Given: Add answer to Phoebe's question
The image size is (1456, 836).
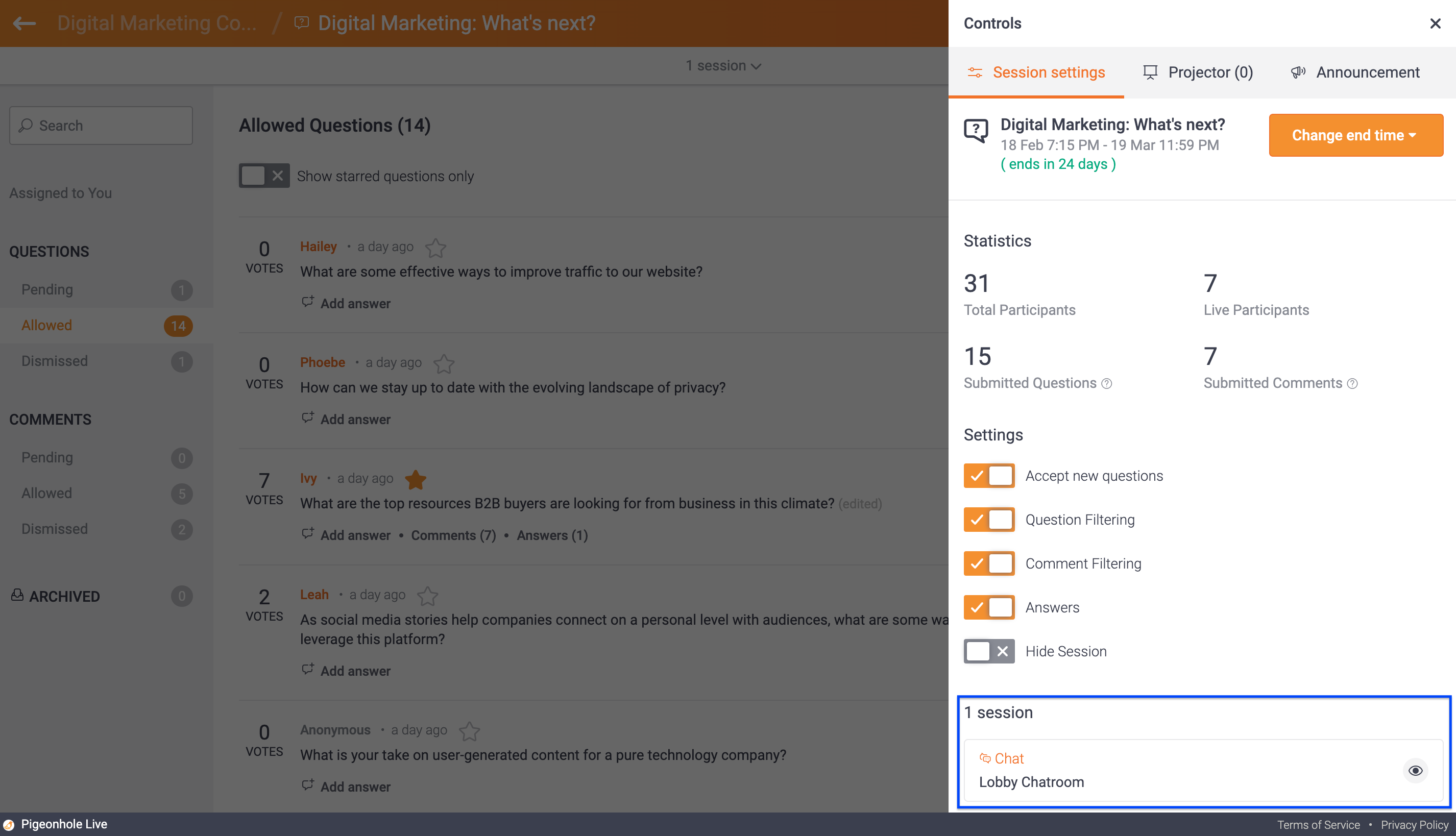Looking at the screenshot, I should click(x=346, y=419).
